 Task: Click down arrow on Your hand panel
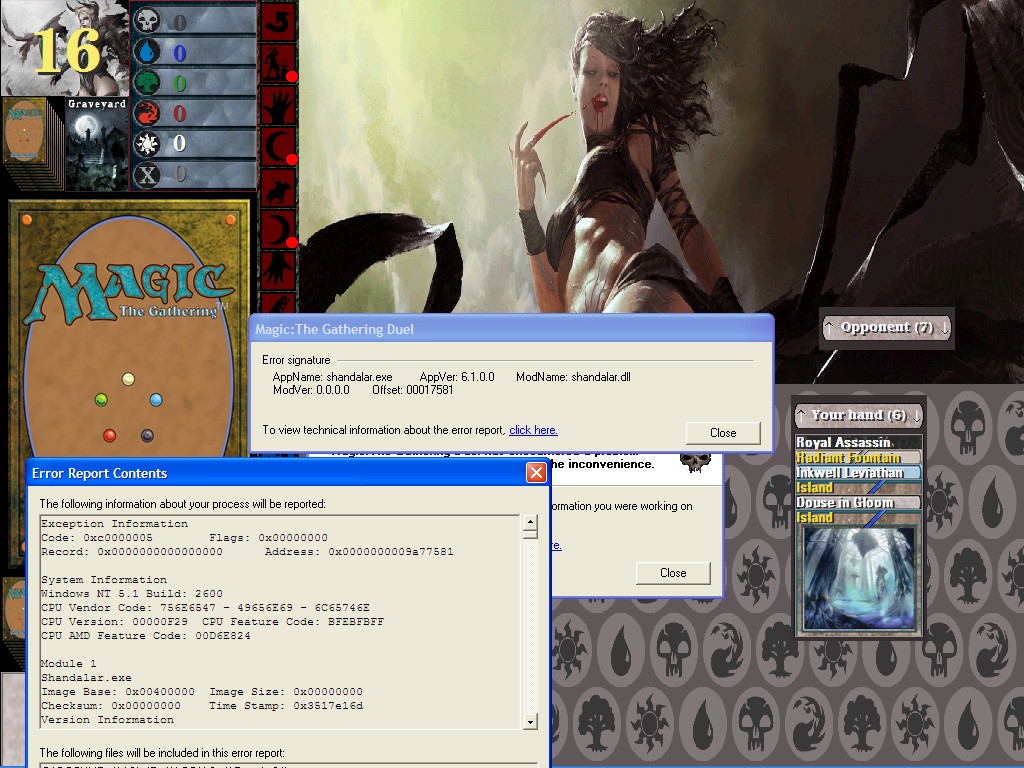[916, 415]
